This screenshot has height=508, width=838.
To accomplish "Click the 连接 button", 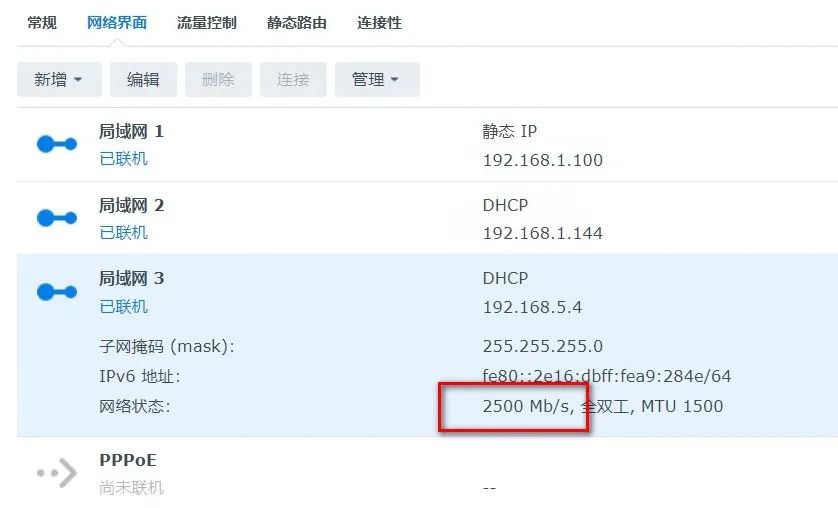I will [293, 80].
